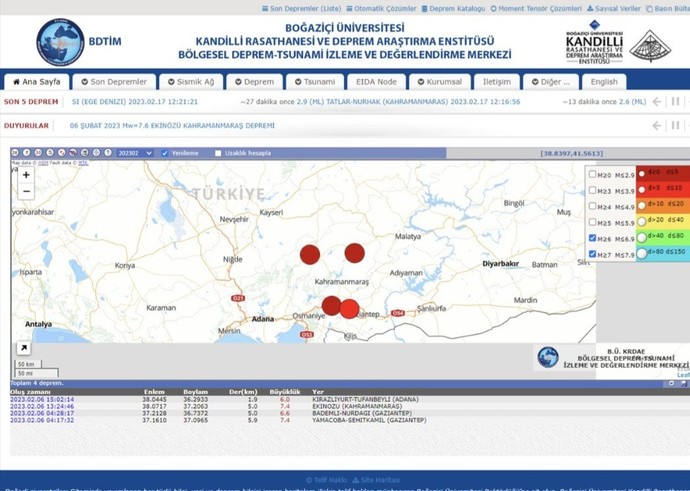Click the previous arrow in DUYURULAR ticker
This screenshot has width=690, height=491.
click(657, 126)
